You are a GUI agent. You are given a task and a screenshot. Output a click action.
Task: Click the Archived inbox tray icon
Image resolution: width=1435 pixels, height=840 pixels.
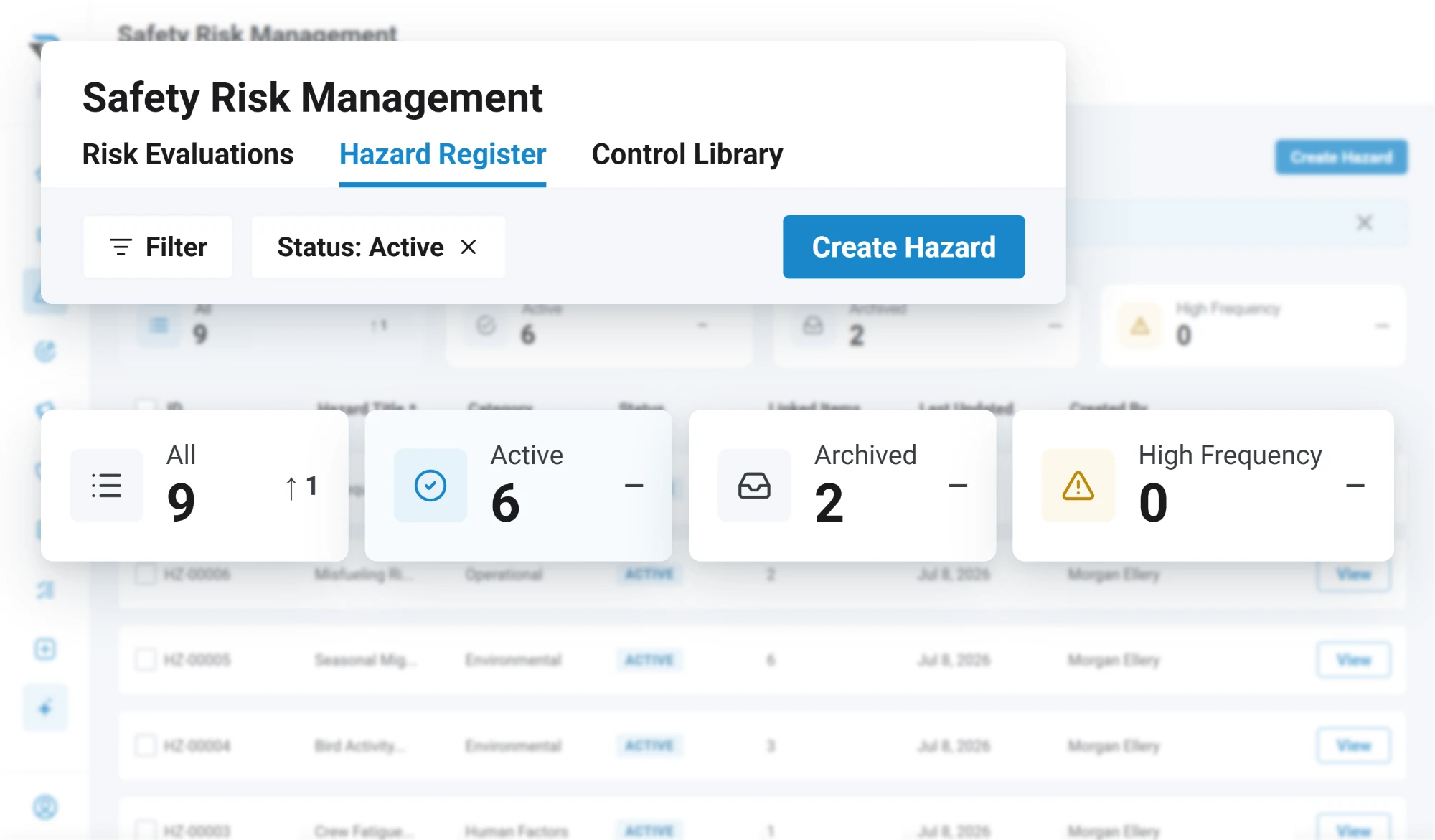click(x=754, y=486)
